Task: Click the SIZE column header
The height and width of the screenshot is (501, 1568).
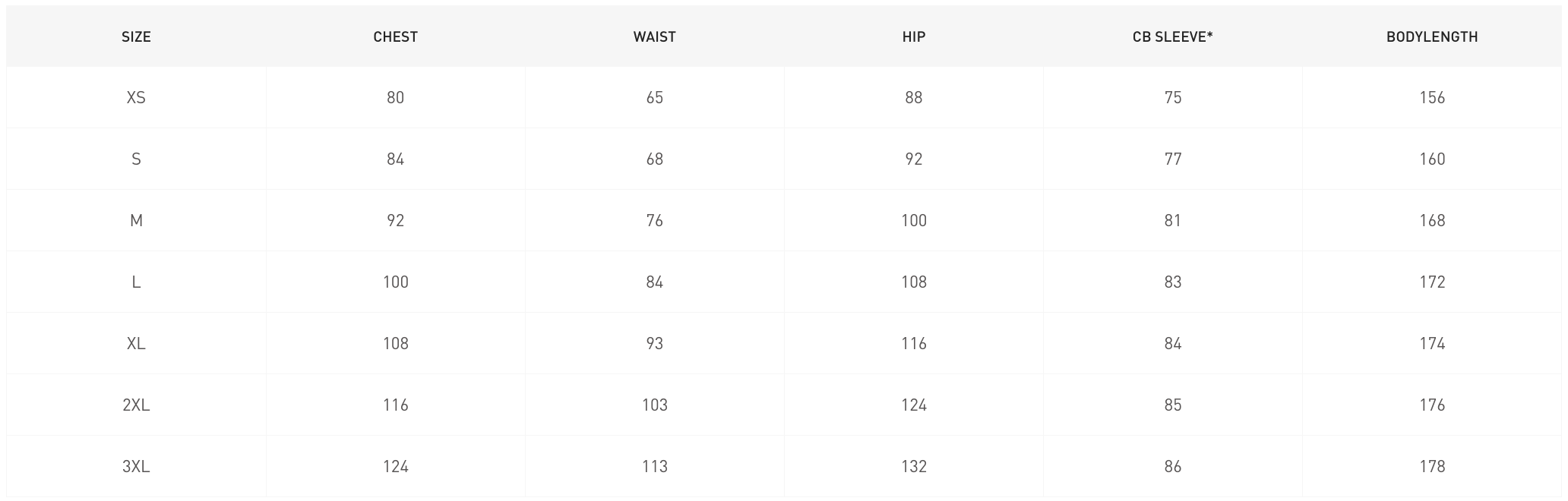Action: point(136,36)
